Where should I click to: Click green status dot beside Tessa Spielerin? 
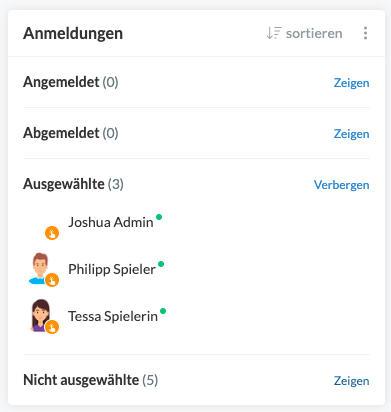(x=163, y=311)
